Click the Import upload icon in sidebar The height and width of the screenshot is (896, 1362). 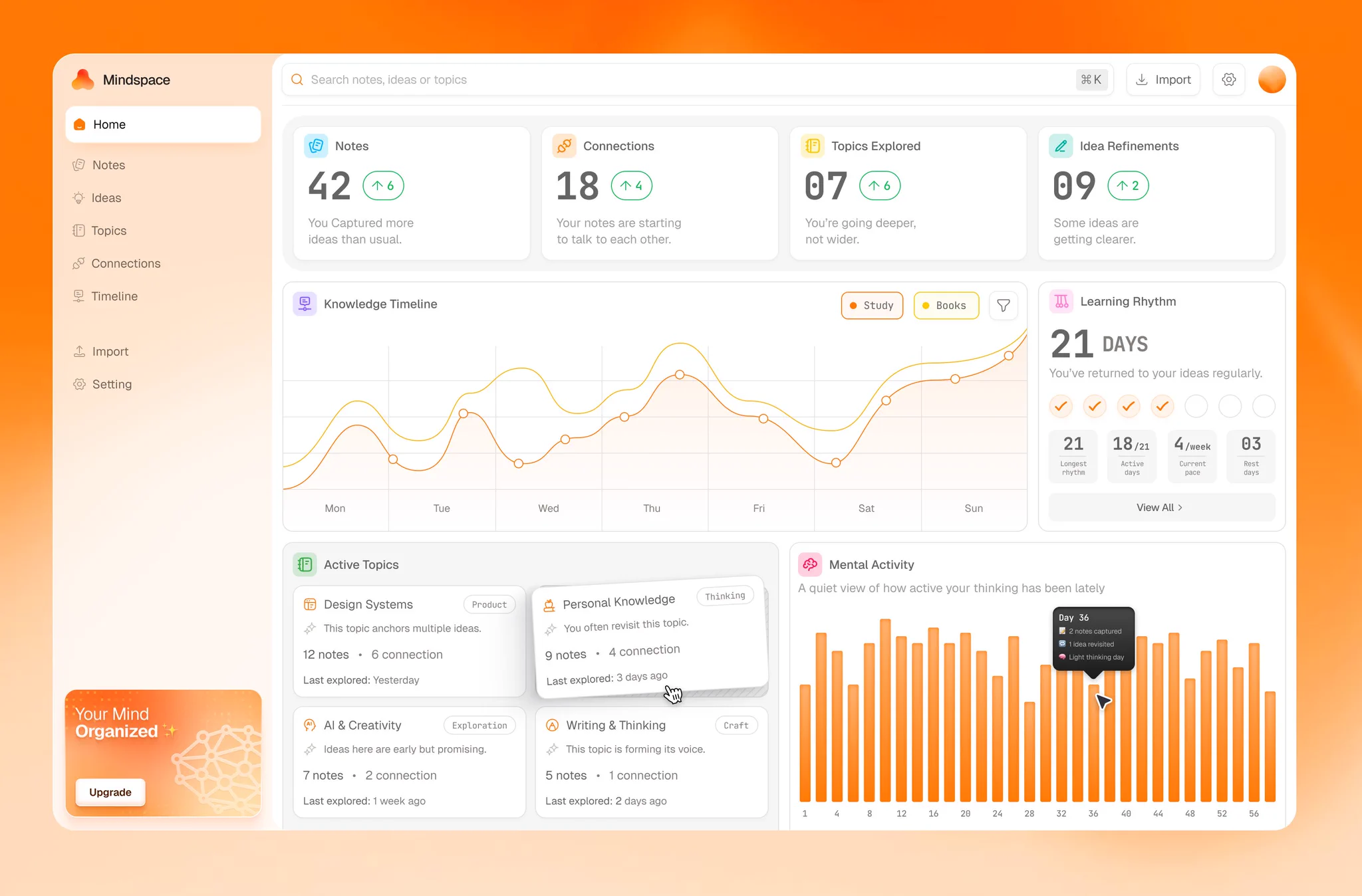point(79,351)
